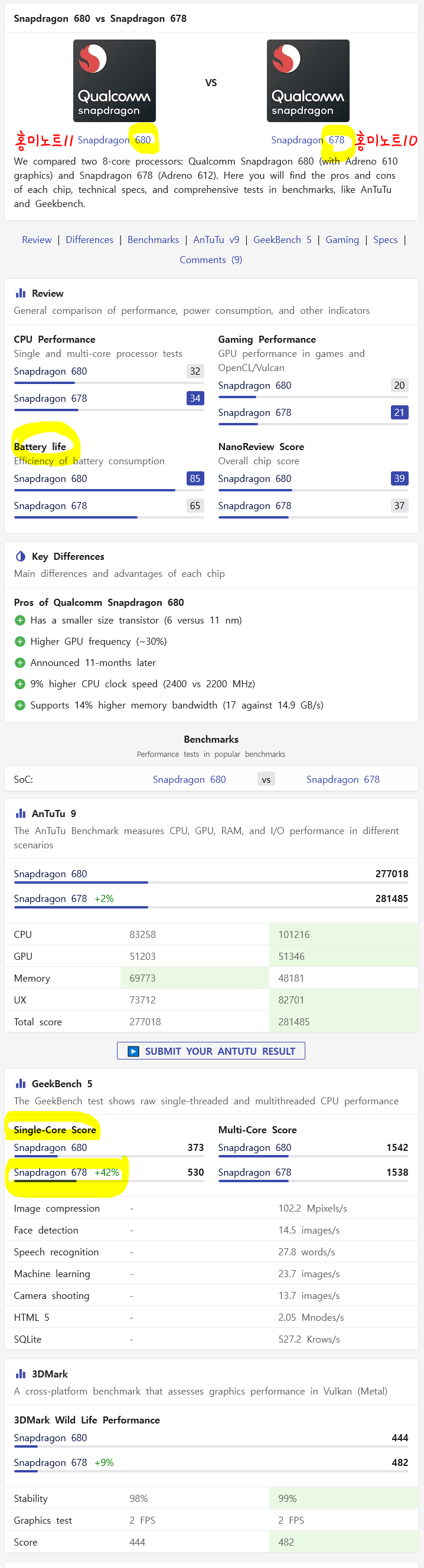Click AnTuTu UX value 82701
Viewport: 424px width, 1568px height.
[x=292, y=1000]
